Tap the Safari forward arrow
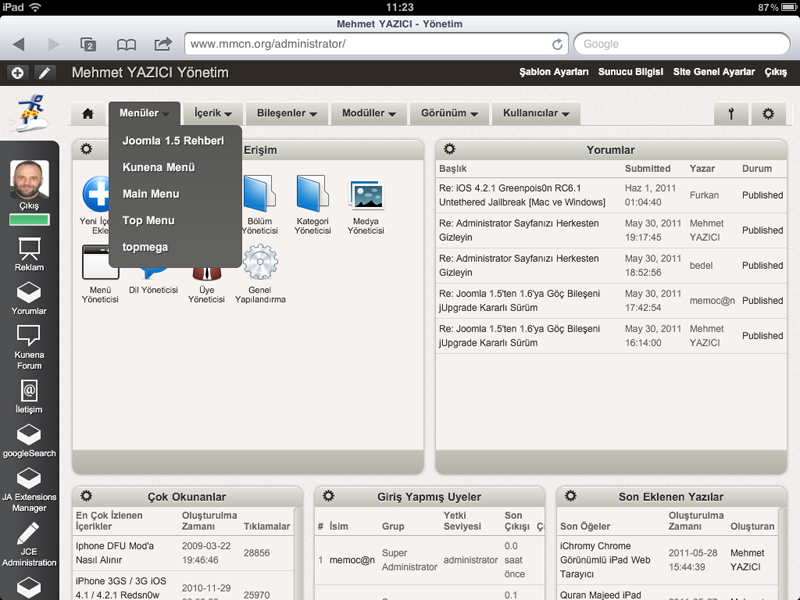 pyautogui.click(x=53, y=44)
